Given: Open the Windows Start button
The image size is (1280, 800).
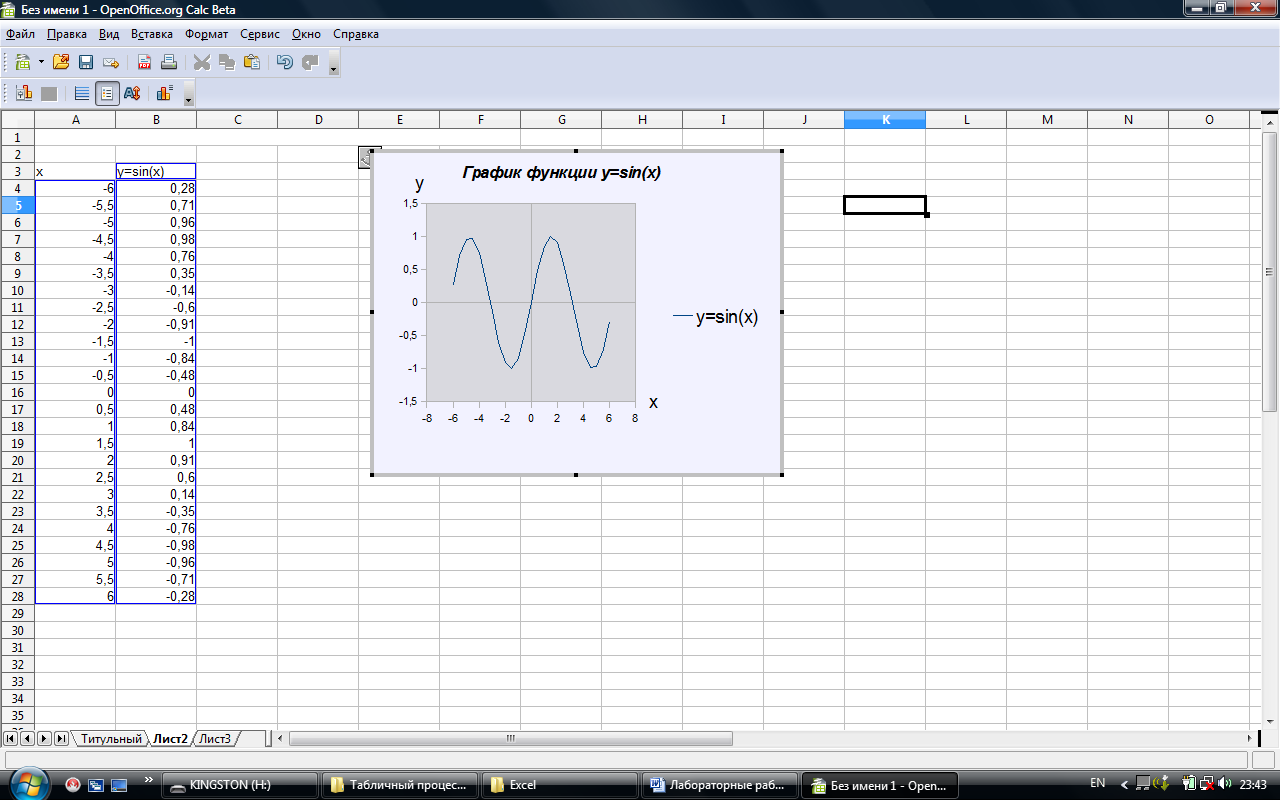Looking at the screenshot, I should point(28,784).
